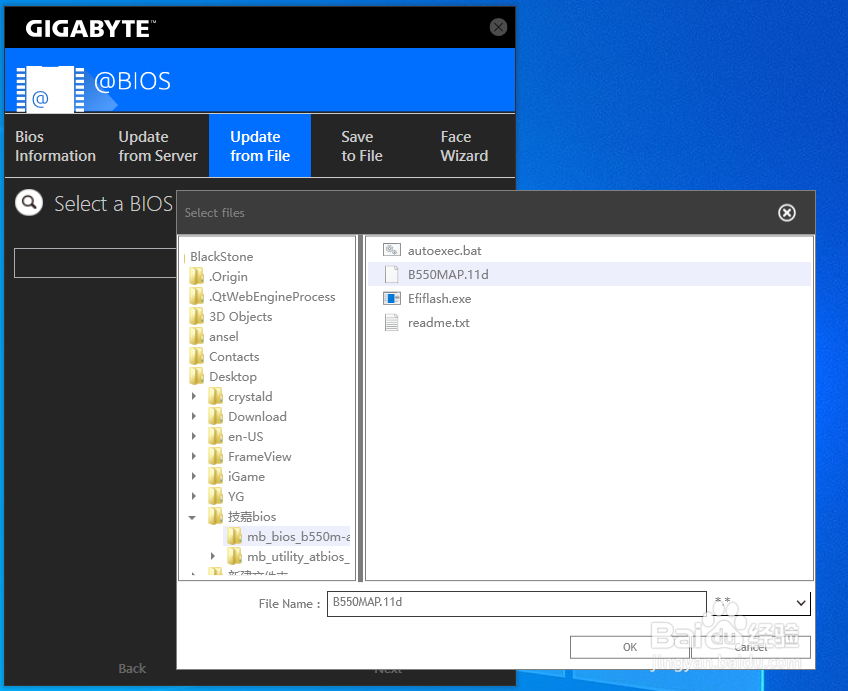Select the mb_bios_b550m- folder label
Viewport: 848px width, 691px height.
[x=299, y=536]
